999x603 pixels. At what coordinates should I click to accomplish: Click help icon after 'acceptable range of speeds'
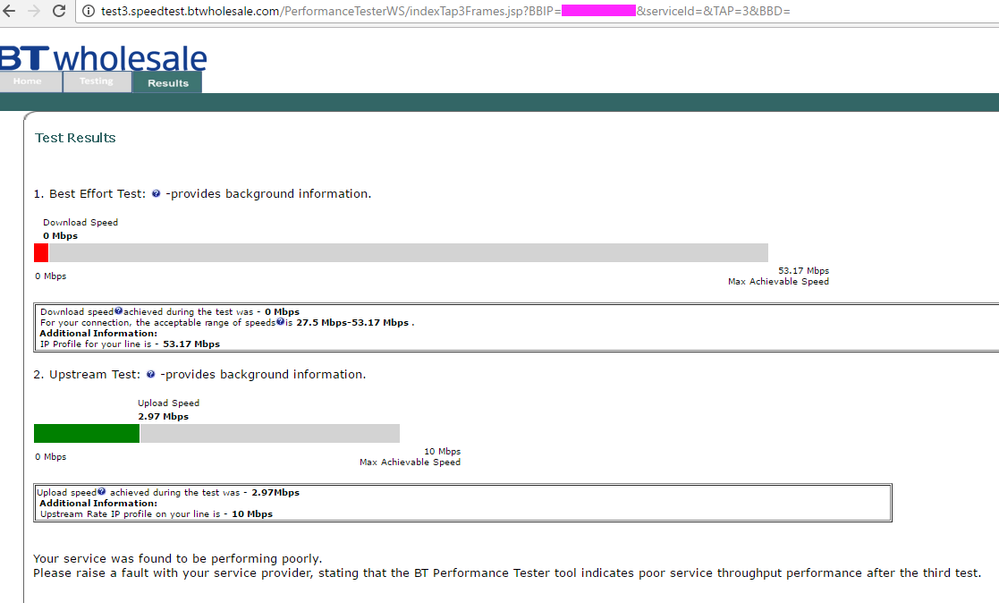(x=280, y=322)
